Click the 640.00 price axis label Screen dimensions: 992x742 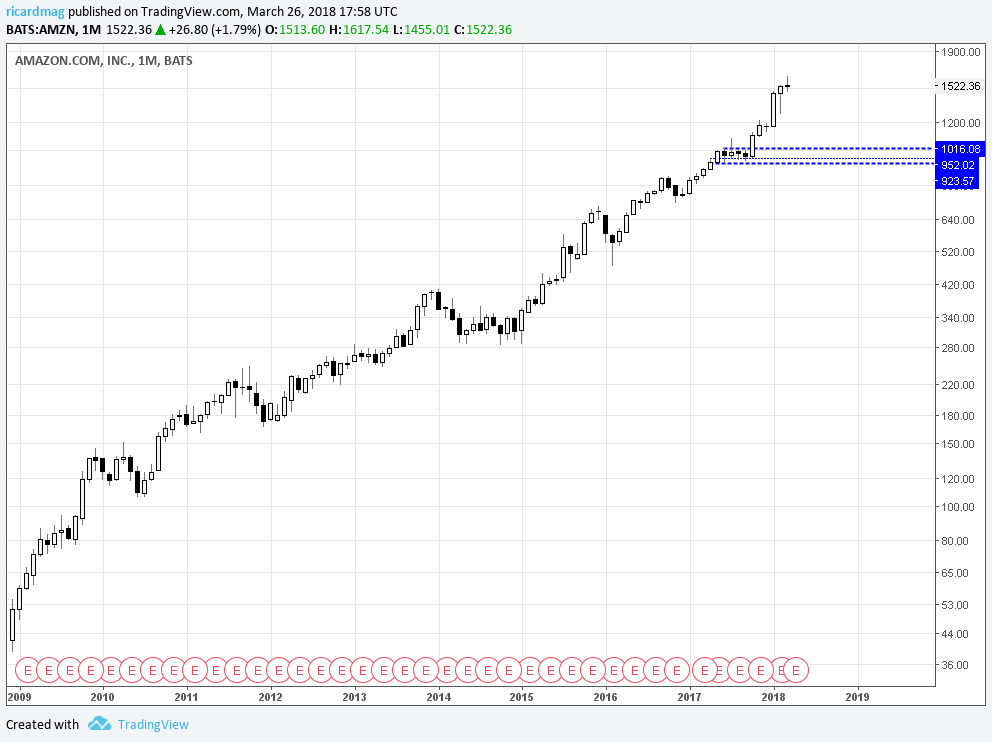tap(958, 220)
